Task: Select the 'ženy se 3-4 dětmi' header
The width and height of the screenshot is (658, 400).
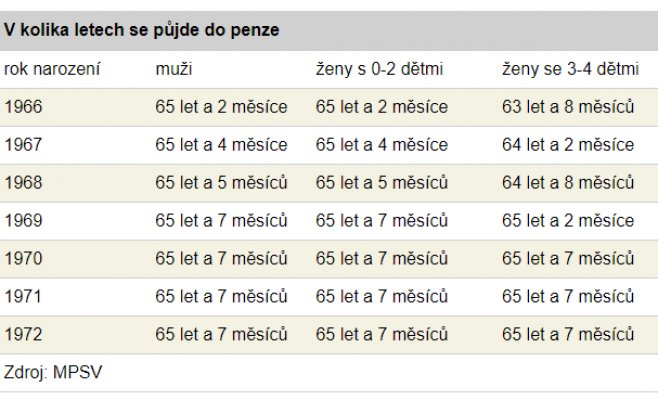Action: pos(569,69)
